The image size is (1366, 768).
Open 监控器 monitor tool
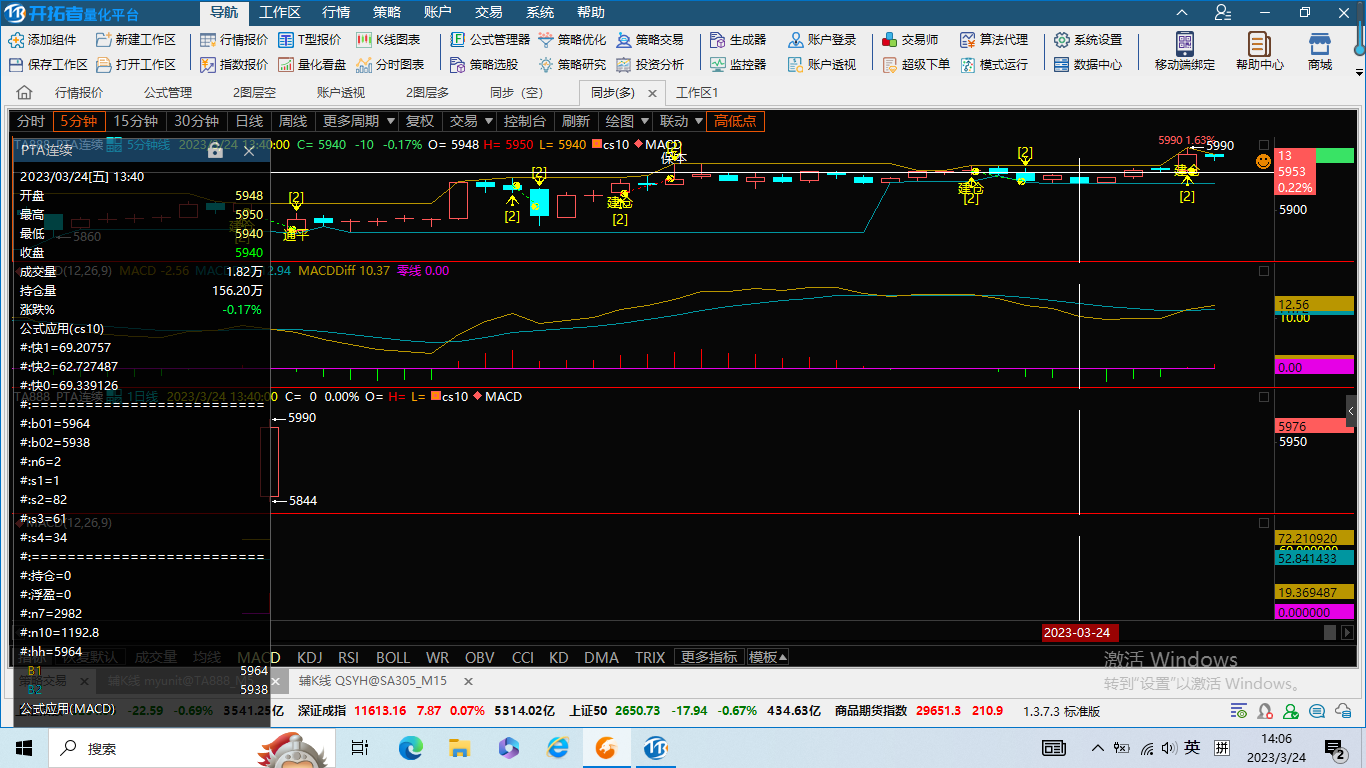[738, 64]
